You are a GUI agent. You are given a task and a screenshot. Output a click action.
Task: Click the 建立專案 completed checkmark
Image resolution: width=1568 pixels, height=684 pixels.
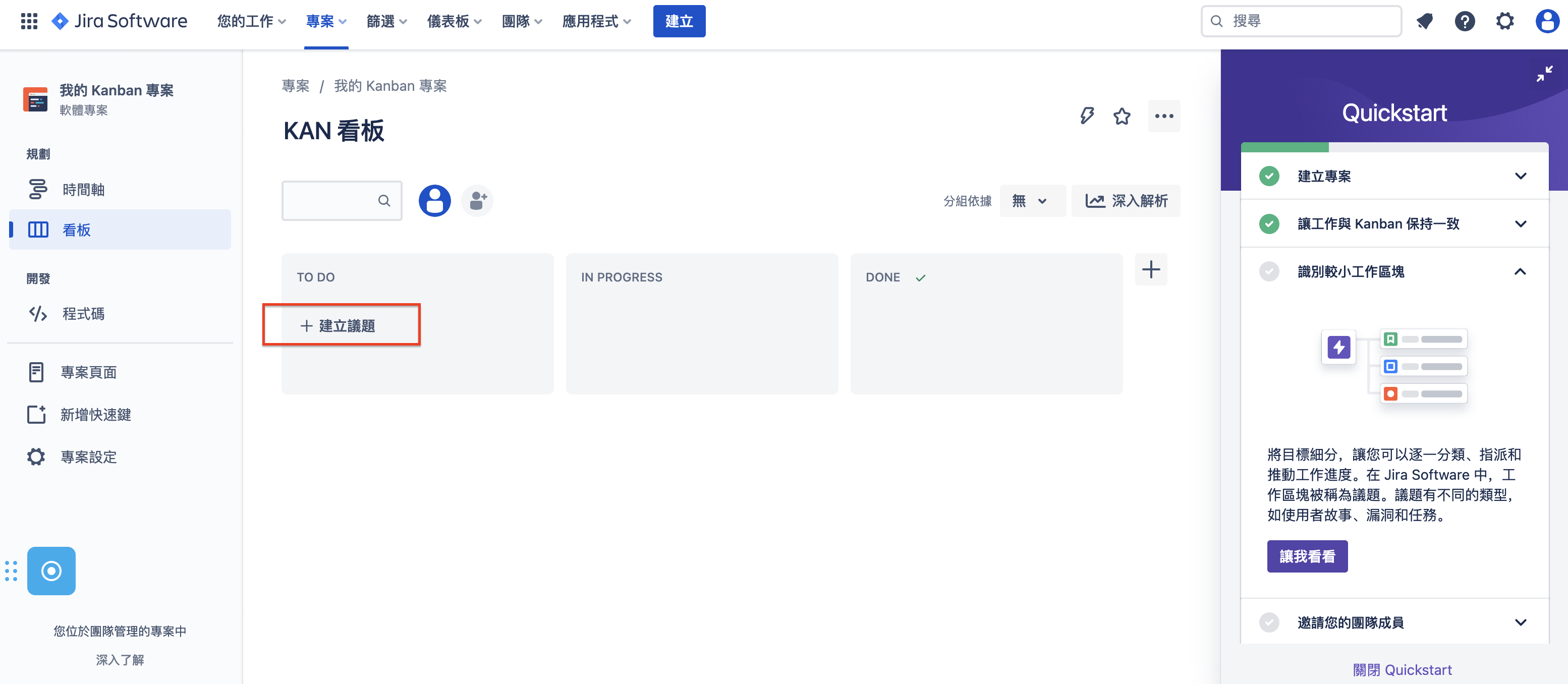[1269, 176]
